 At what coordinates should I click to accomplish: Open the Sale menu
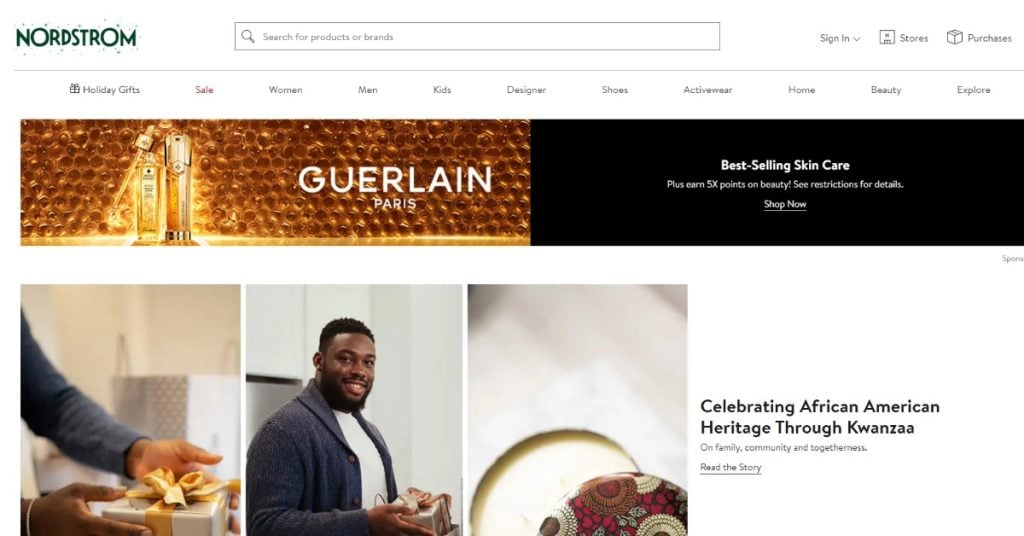(204, 89)
